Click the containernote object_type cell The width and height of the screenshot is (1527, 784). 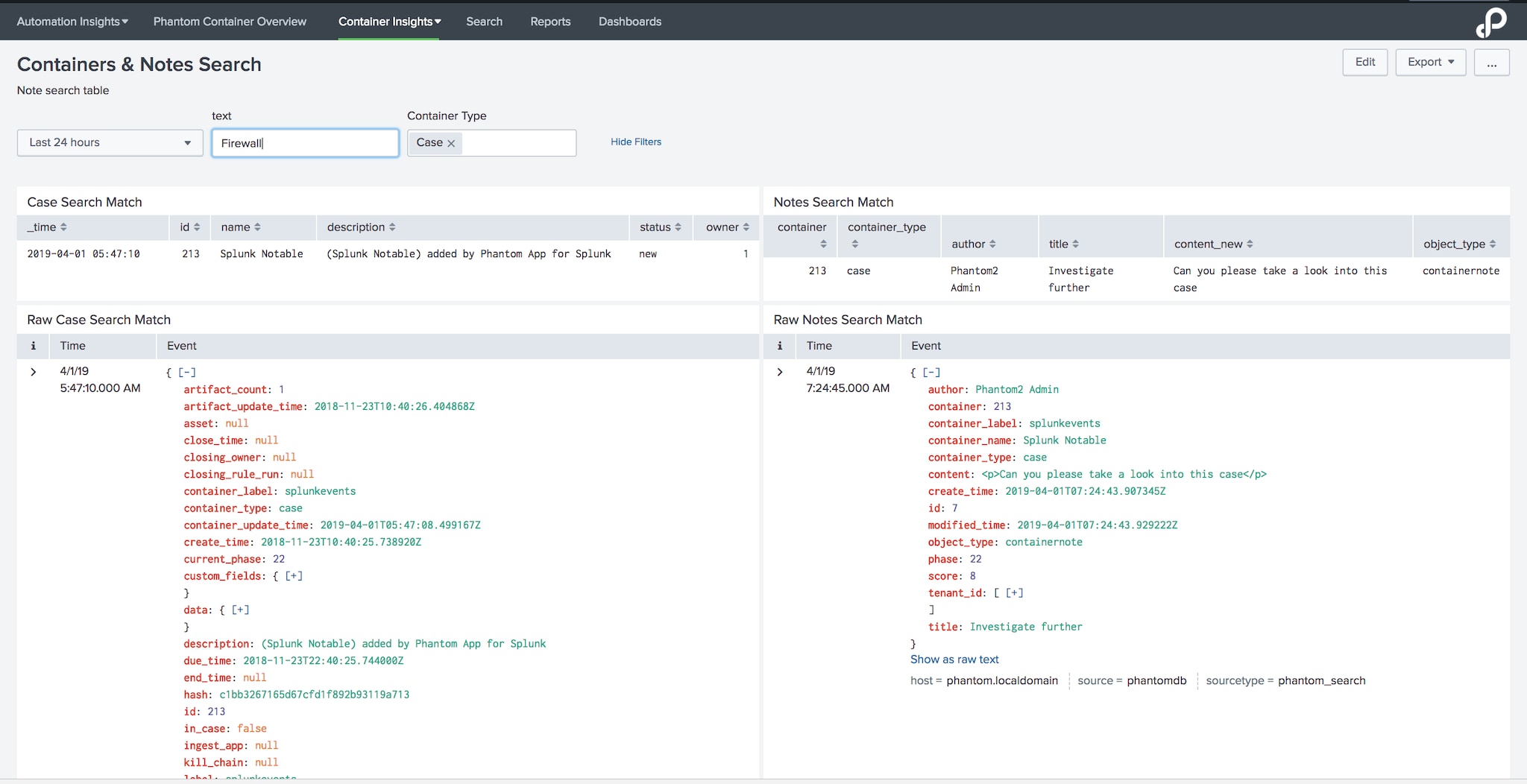1461,271
